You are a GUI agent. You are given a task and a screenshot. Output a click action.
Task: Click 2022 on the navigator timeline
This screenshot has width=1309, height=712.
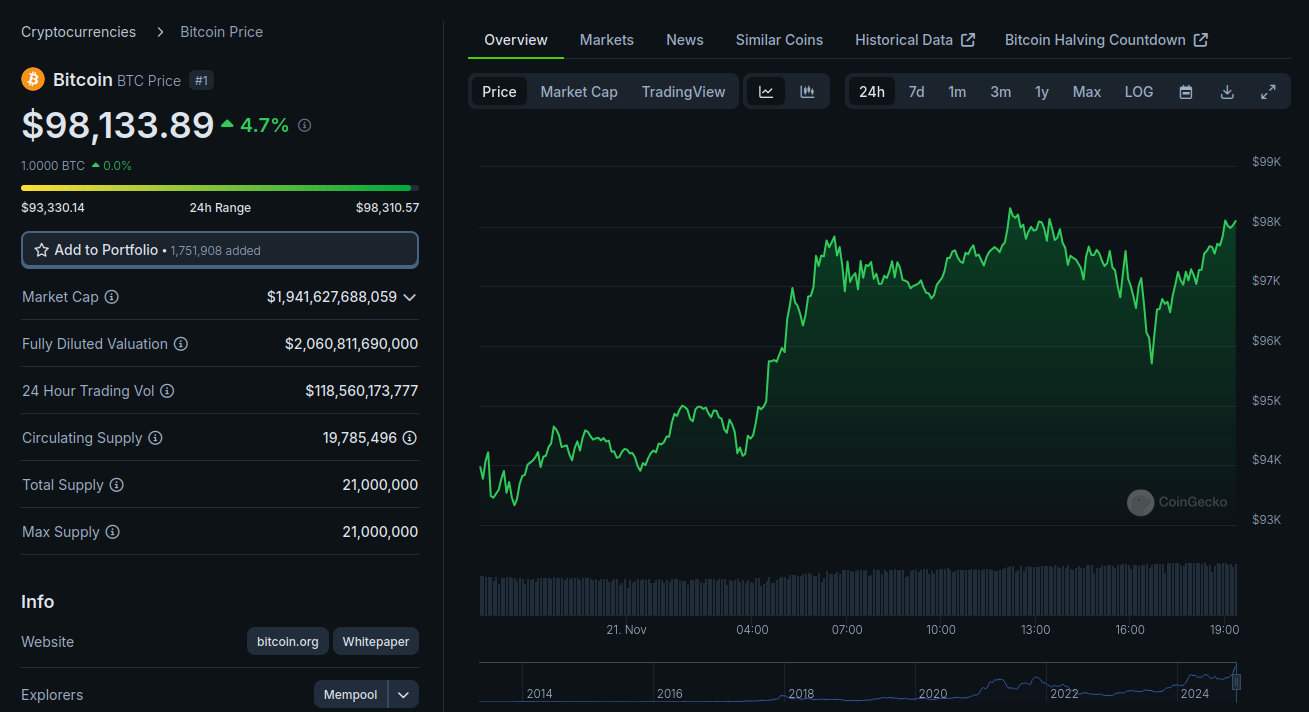[1064, 693]
